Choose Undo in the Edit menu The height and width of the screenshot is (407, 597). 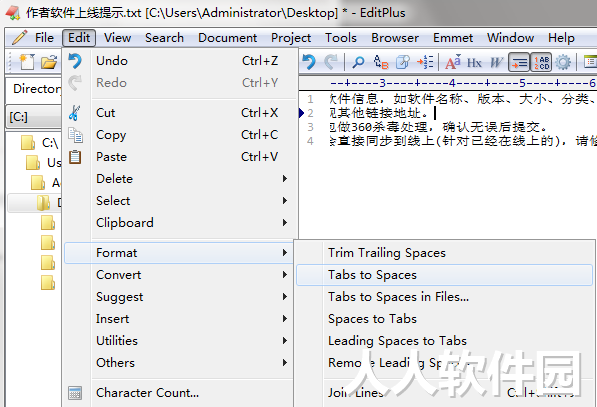pos(180,61)
